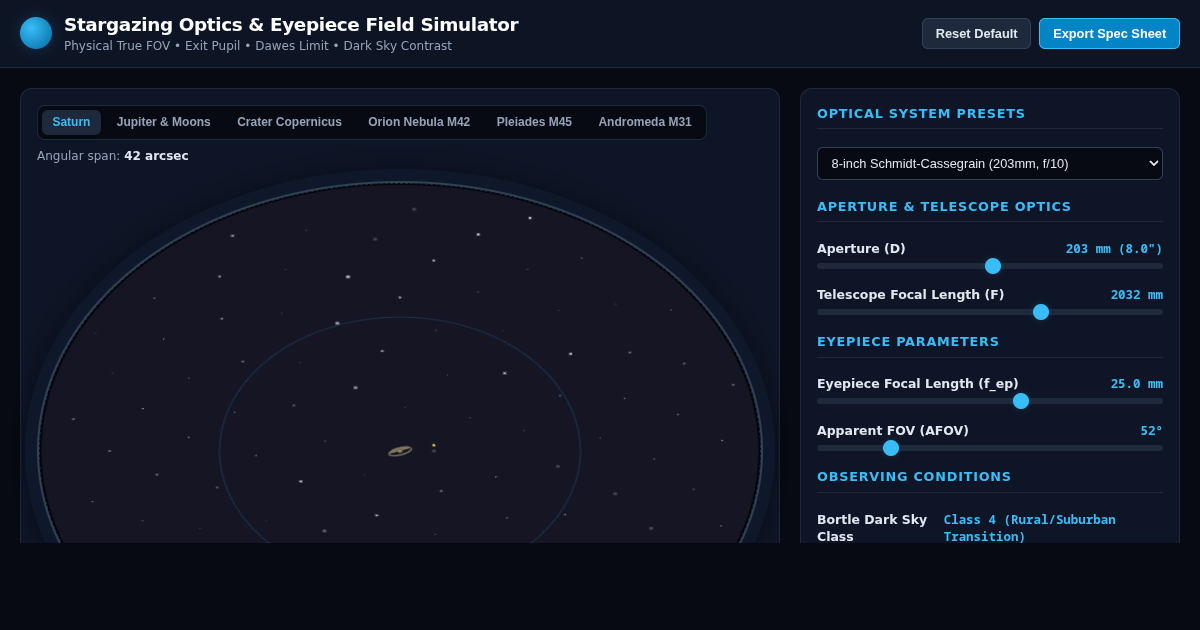Click the 2032 mm focal length value
Viewport: 1200px width, 630px height.
click(x=1137, y=295)
